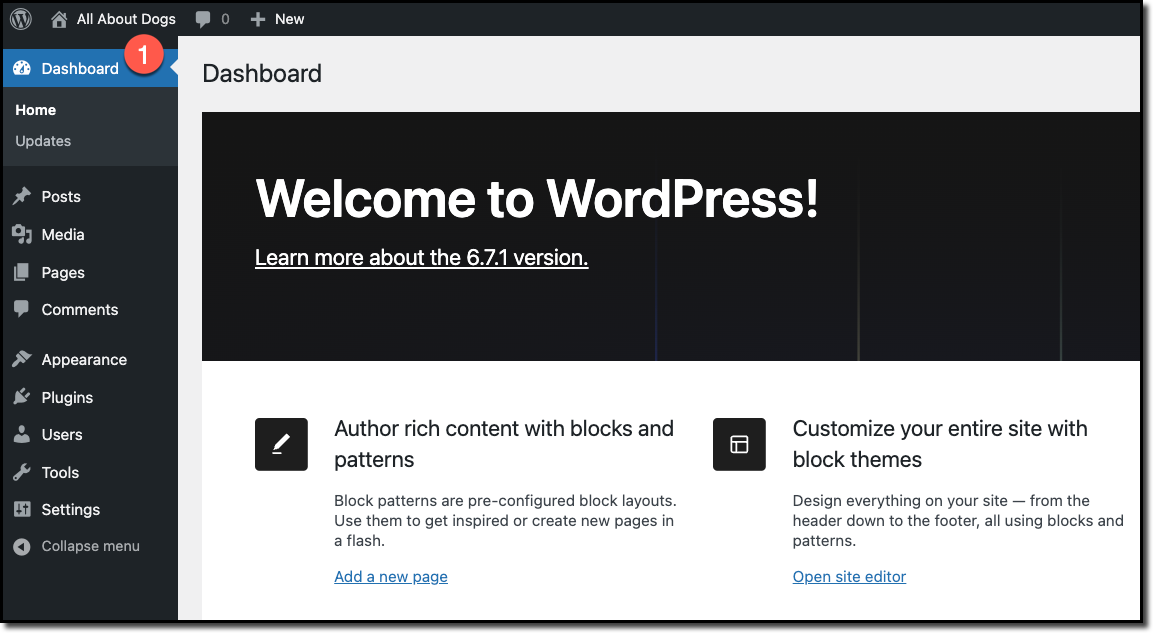Click + New in the top admin bar
Viewport: 1153px width, 633px height.
tap(277, 18)
